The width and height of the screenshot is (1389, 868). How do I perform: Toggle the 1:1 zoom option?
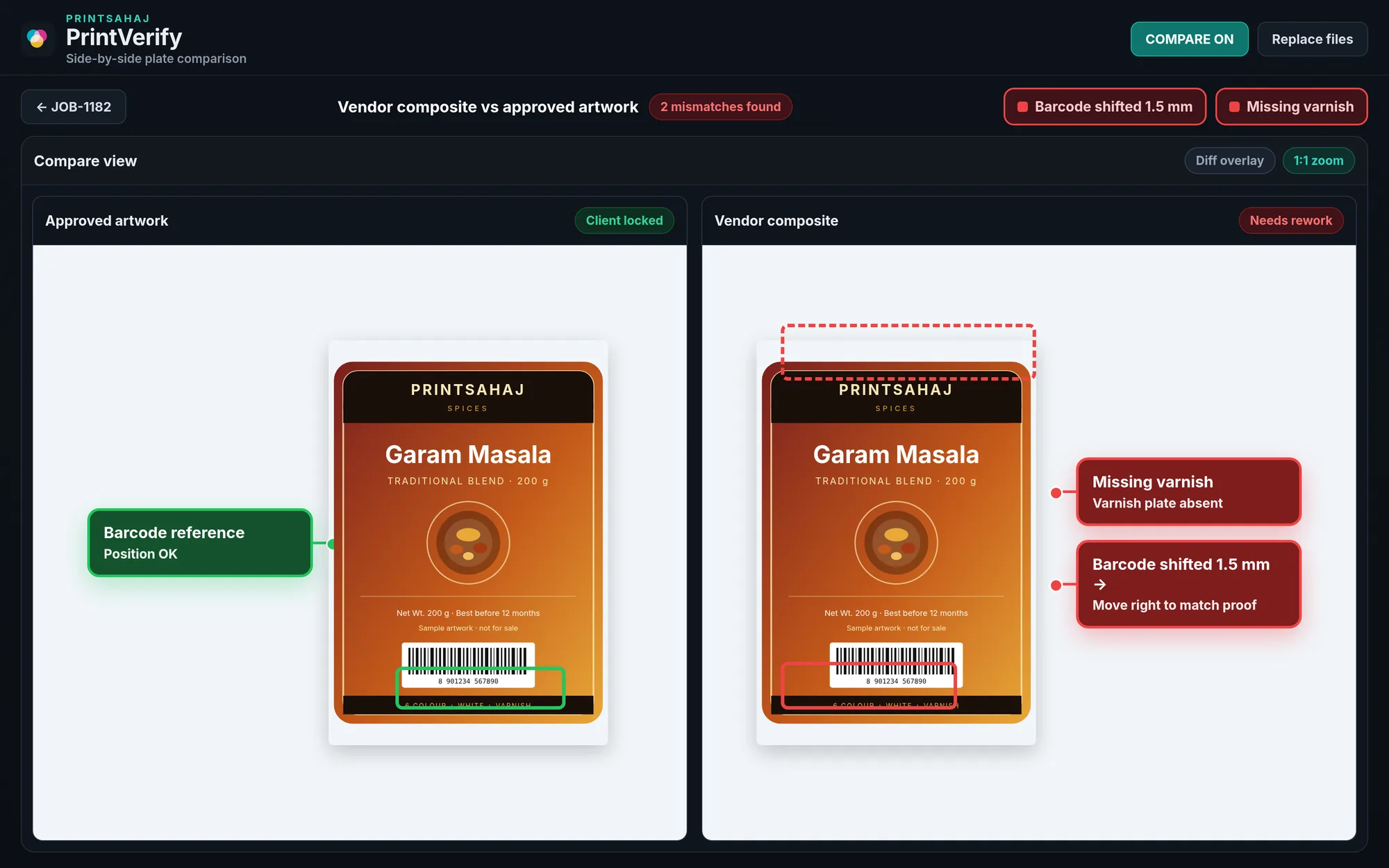tap(1318, 161)
